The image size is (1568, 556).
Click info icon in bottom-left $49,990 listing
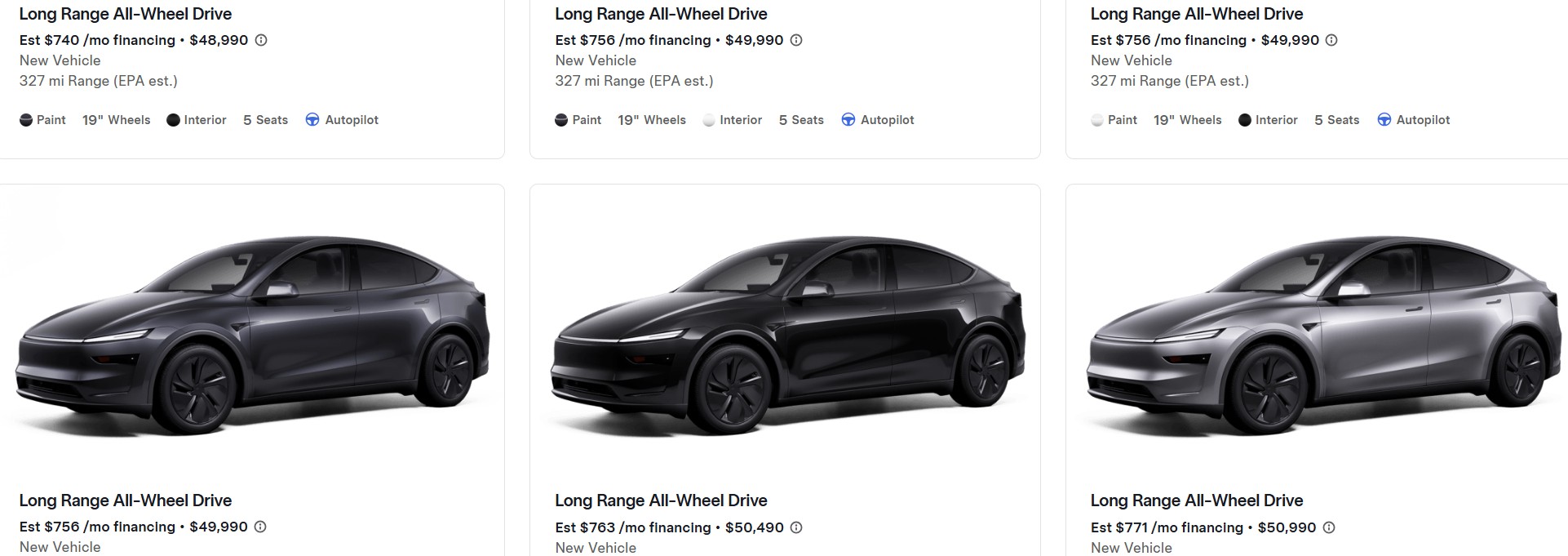260,527
